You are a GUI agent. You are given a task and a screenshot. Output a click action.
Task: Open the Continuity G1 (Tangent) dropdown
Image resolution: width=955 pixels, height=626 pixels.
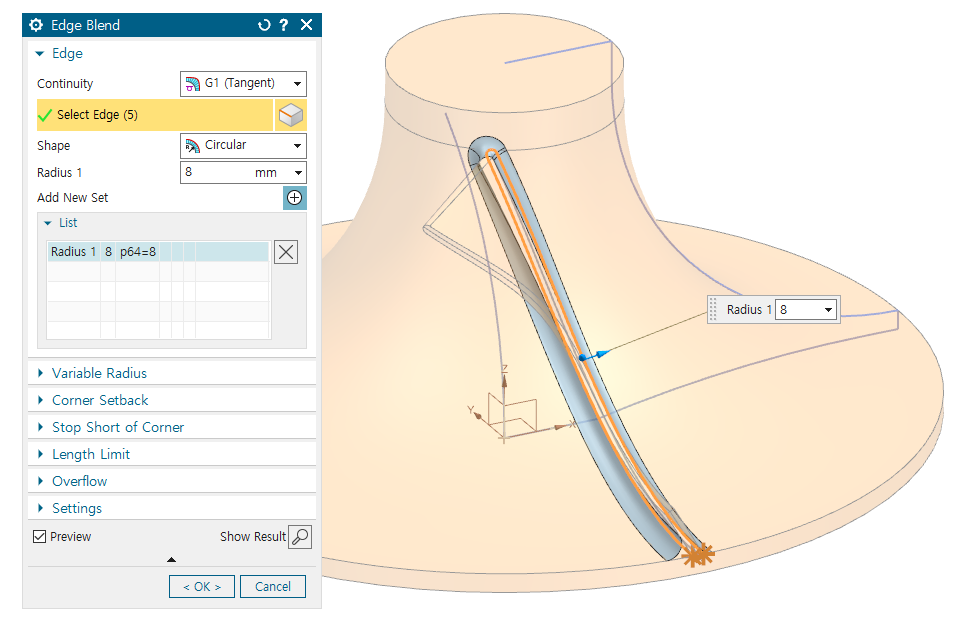[x=243, y=84]
